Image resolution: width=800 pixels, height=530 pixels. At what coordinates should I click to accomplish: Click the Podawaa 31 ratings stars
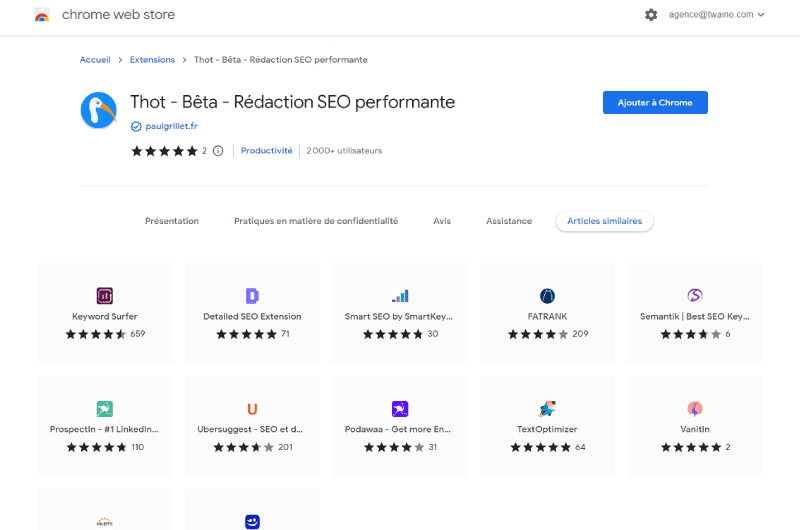[394, 447]
